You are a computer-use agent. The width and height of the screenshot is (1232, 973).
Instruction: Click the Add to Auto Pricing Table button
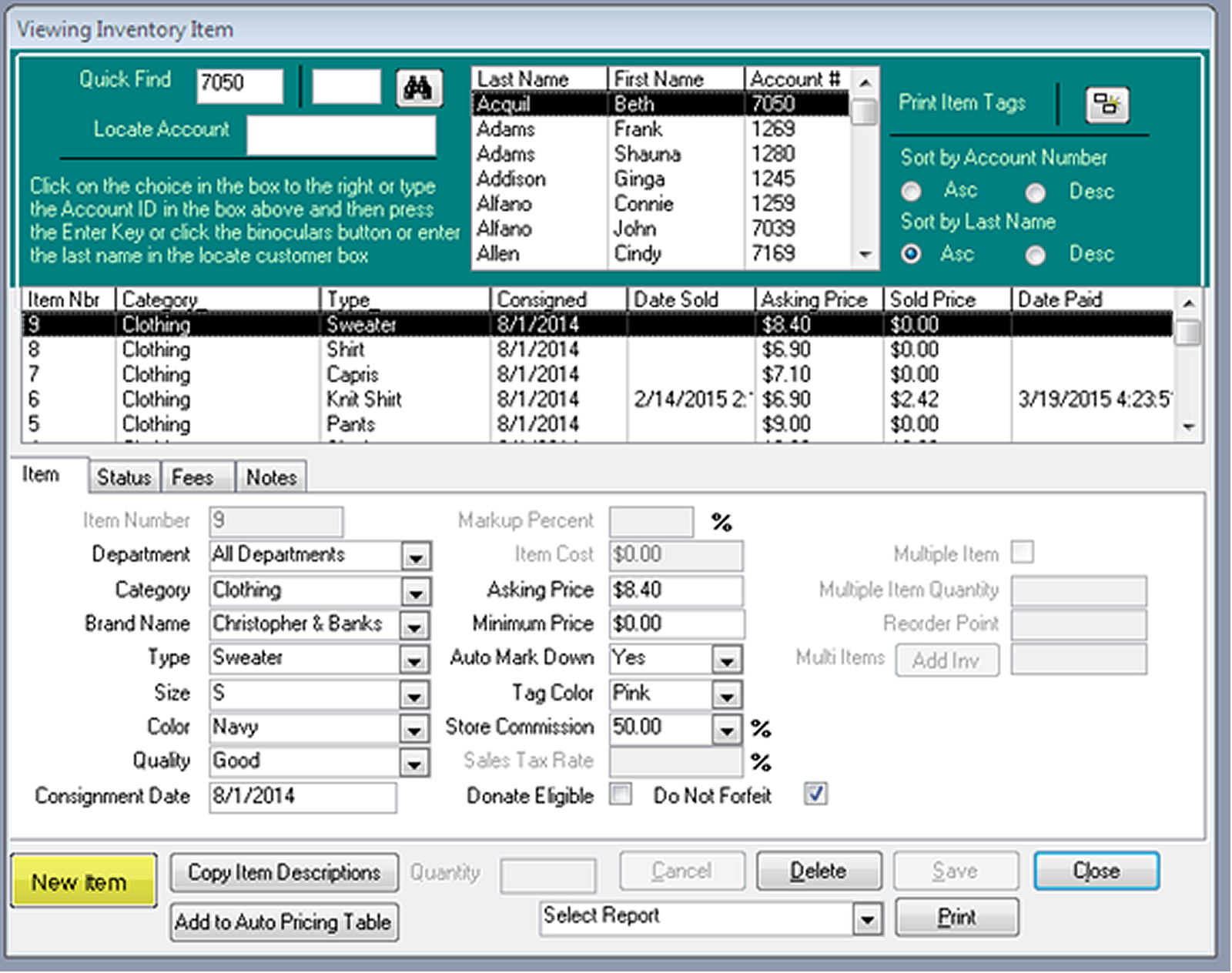(283, 921)
